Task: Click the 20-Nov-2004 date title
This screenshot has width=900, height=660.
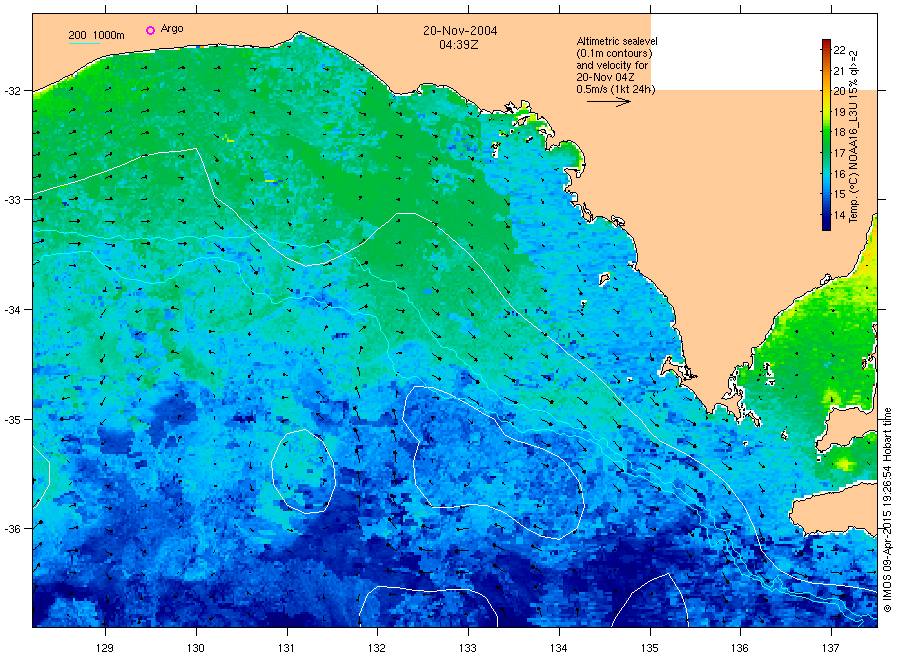Action: tap(460, 30)
